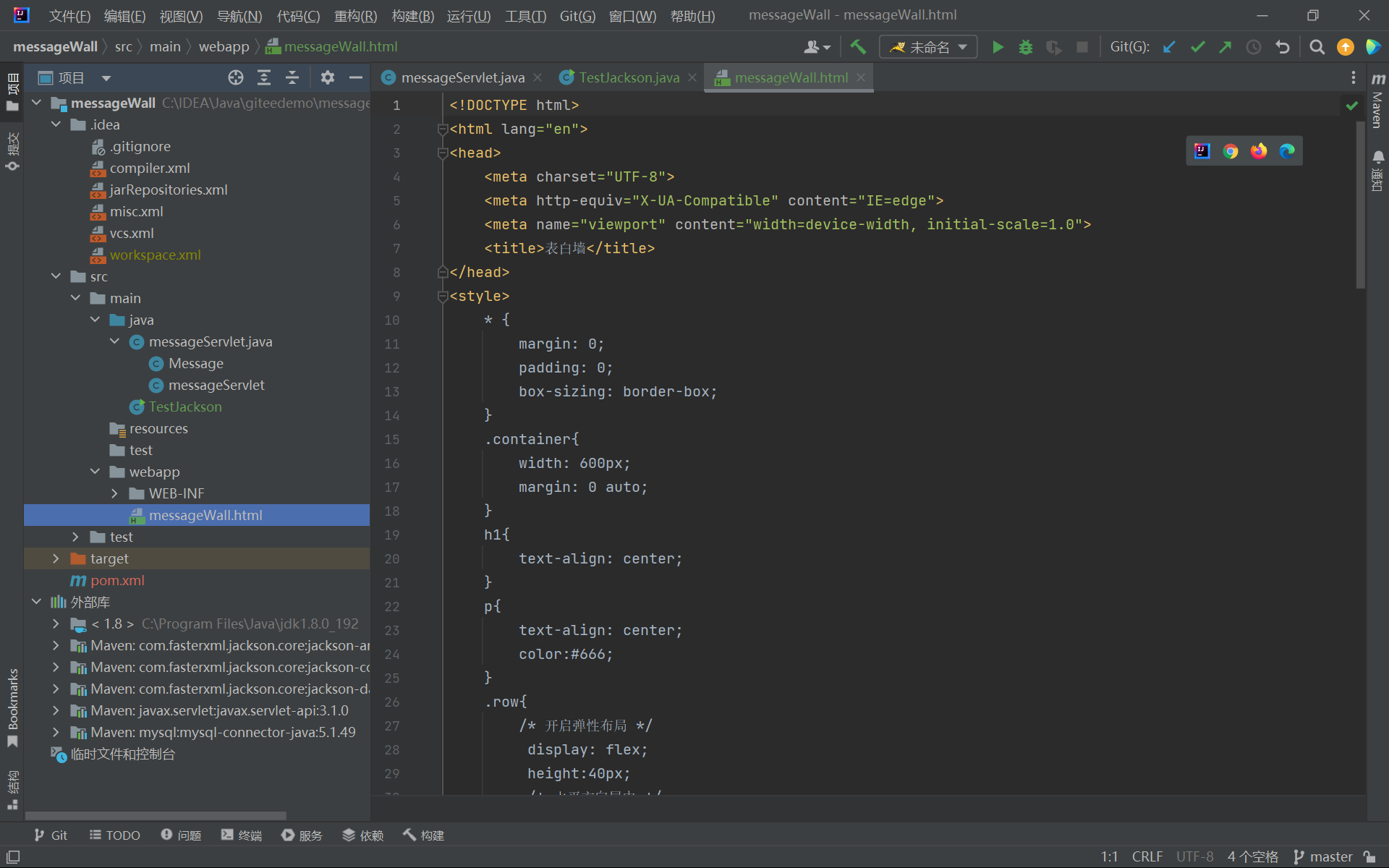Click the 1:1 cursor position indicator
Image resolution: width=1389 pixels, height=868 pixels.
[x=1109, y=857]
